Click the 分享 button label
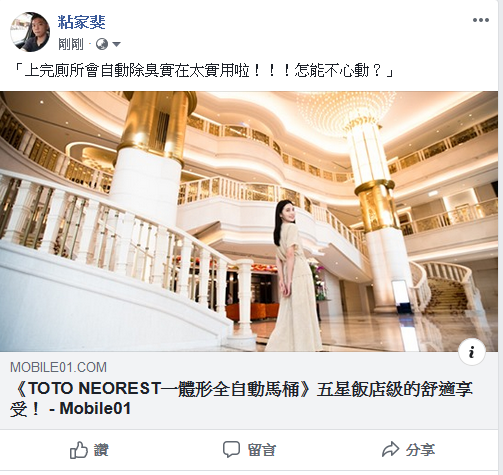Viewport: 503px width, 475px height. [420, 450]
